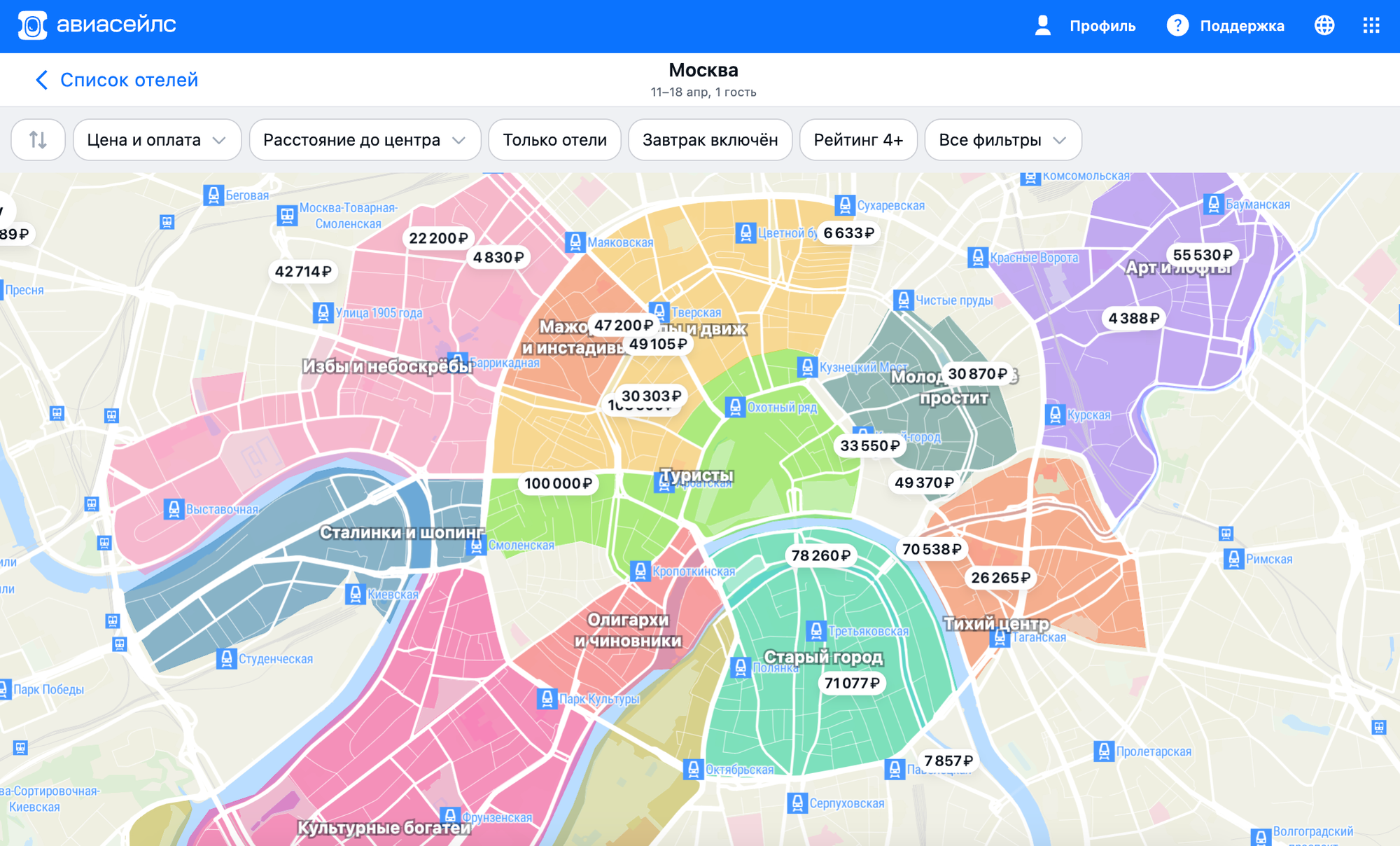Open the Профиль user icon
Viewport: 1400px width, 846px height.
1042,25
